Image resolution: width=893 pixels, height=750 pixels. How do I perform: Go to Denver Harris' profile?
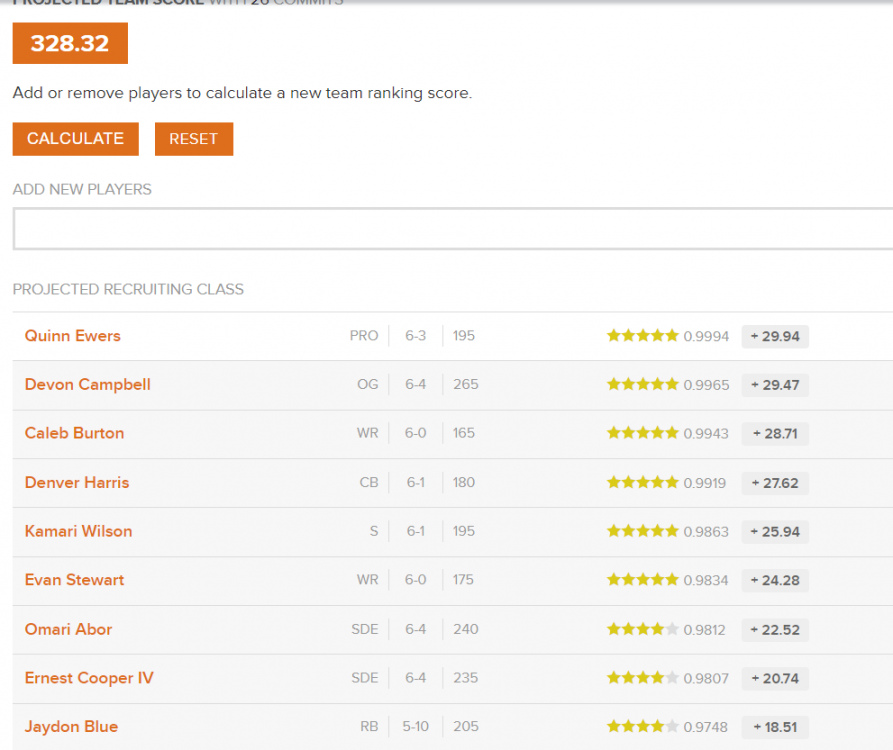coord(77,482)
